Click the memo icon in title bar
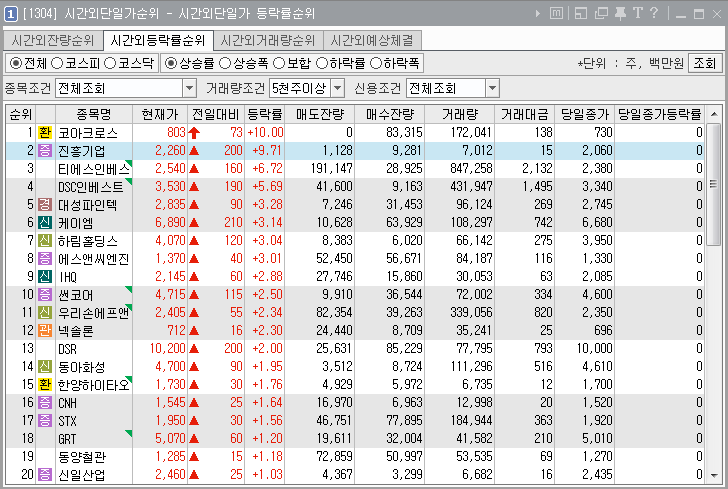728x489 pixels. 556,13
